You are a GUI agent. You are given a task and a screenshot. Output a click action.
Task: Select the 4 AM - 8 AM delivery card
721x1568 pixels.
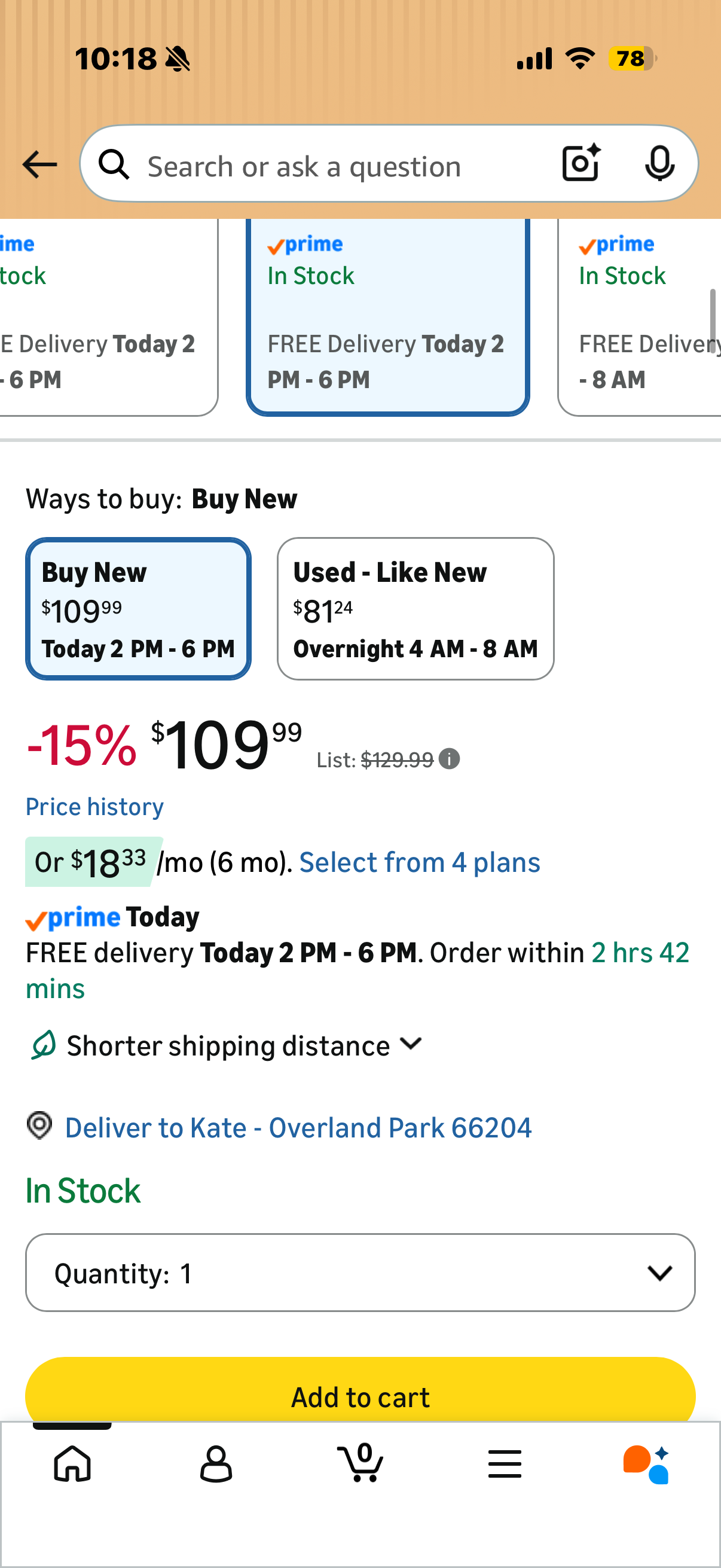(640, 317)
